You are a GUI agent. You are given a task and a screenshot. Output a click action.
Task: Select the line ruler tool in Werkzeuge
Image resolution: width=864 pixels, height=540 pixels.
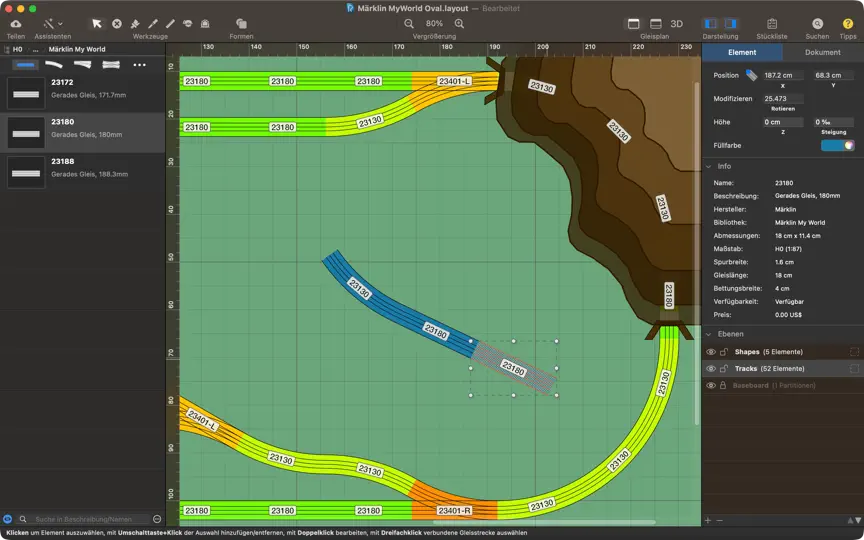pos(170,24)
